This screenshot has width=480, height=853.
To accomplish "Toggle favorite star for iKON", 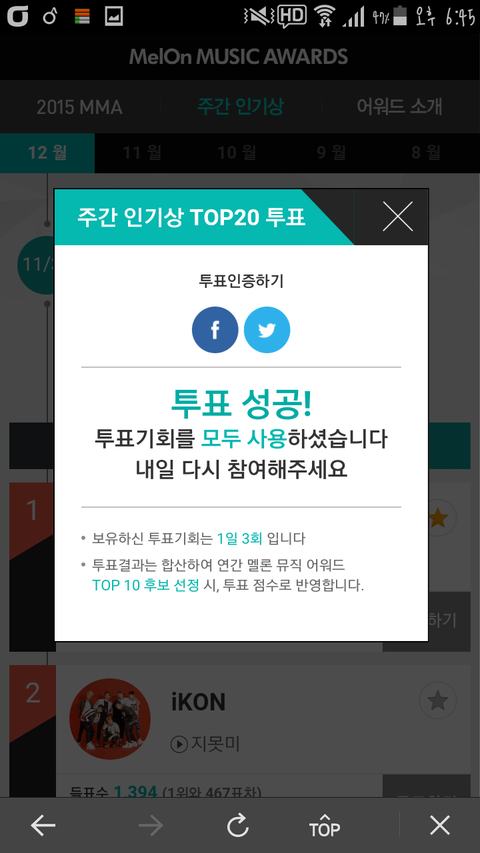I will 438,701.
